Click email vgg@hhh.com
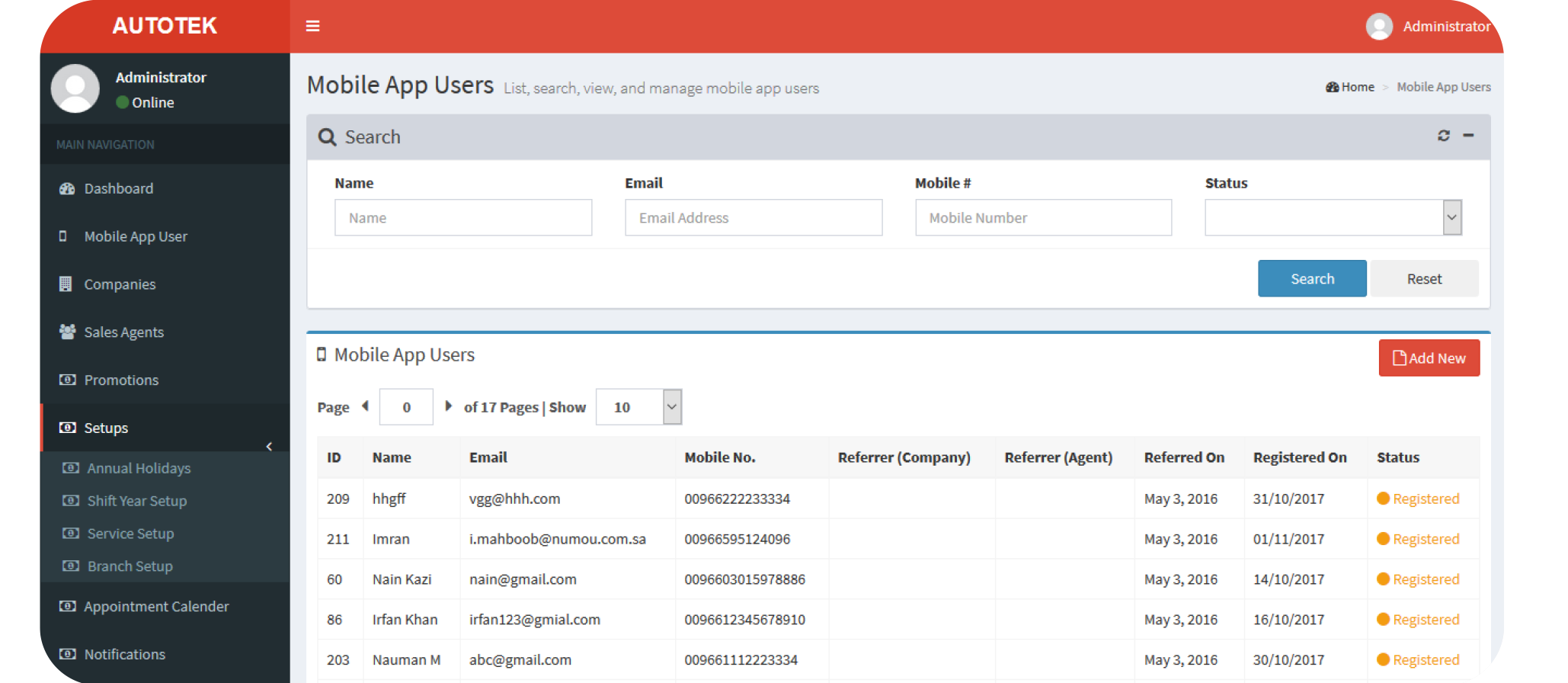The image size is (1568, 683). [514, 499]
